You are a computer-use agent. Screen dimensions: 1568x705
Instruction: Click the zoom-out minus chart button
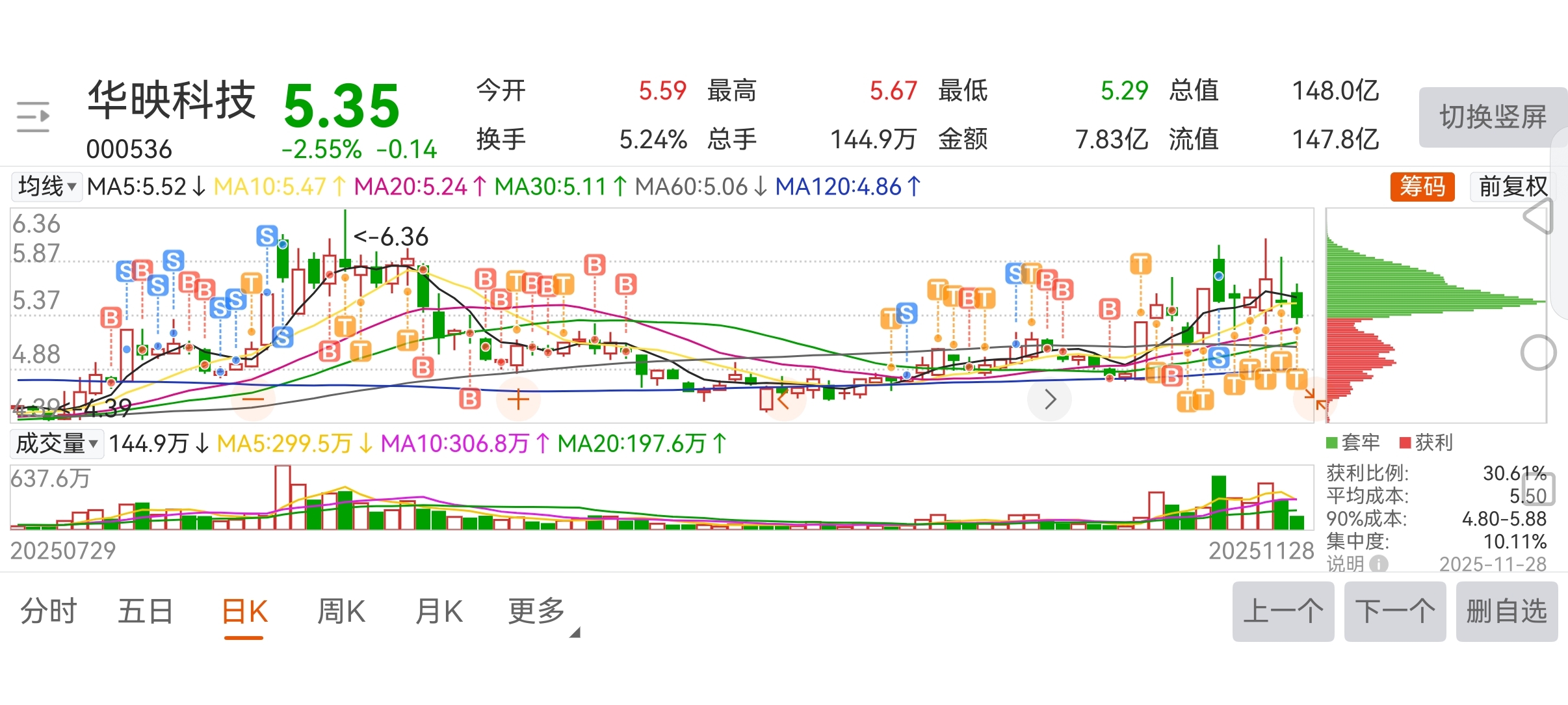point(253,399)
